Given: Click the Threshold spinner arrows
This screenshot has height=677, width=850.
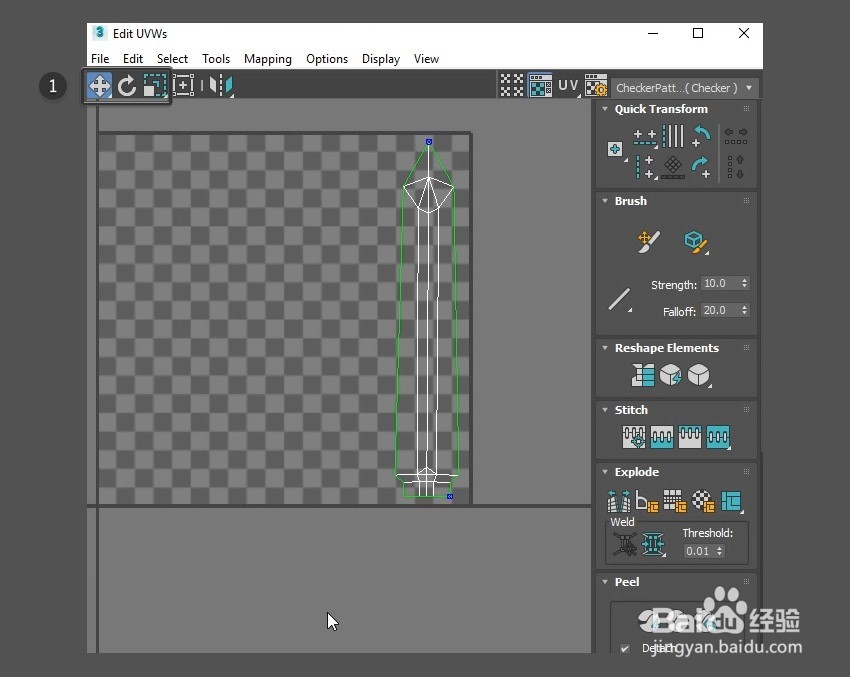Looking at the screenshot, I should (x=720, y=551).
